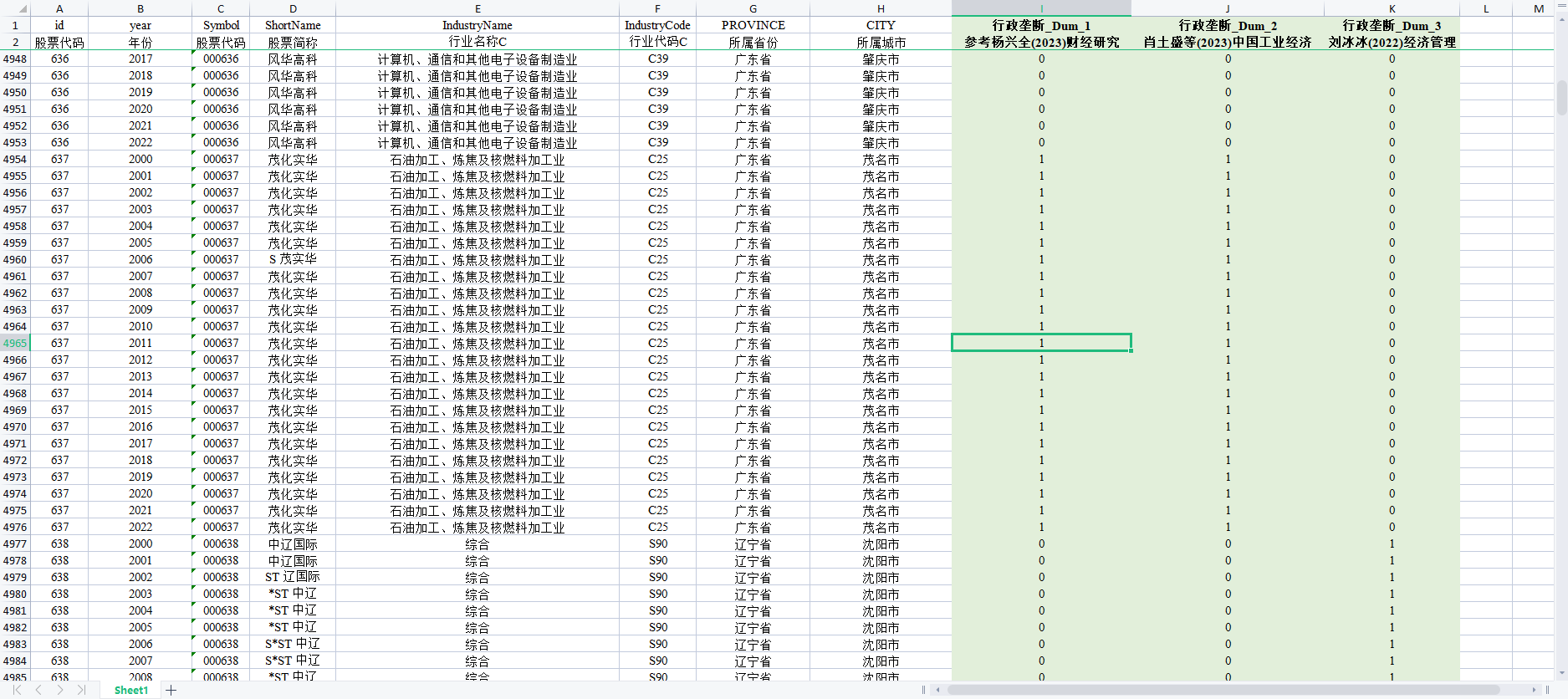The height and width of the screenshot is (699, 1568).
Task: Click the '所属省份' cell
Action: (x=753, y=42)
